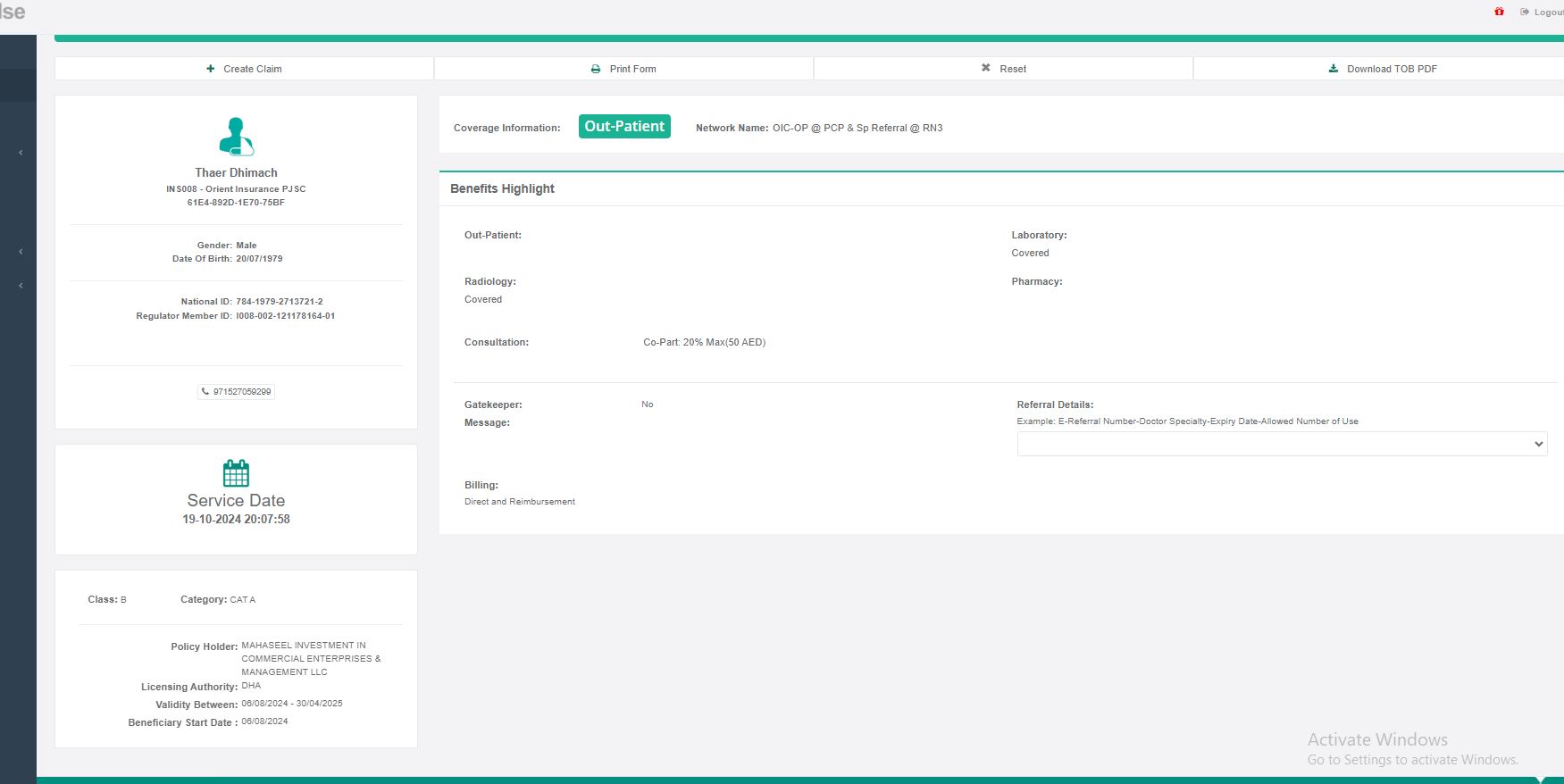This screenshot has height=784, width=1564.
Task: Open the red gift icon in header
Action: (x=1499, y=12)
